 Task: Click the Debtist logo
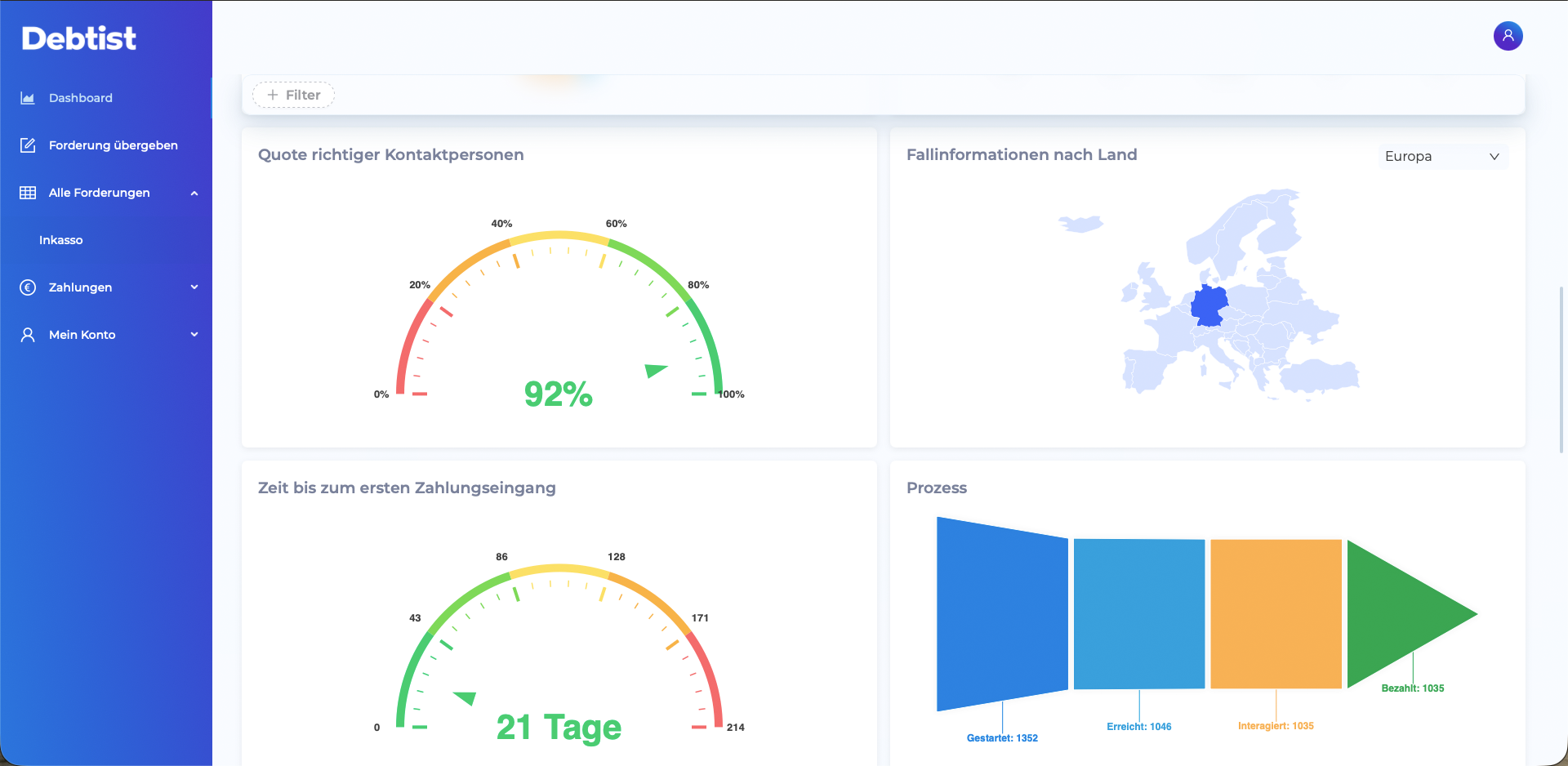79,38
